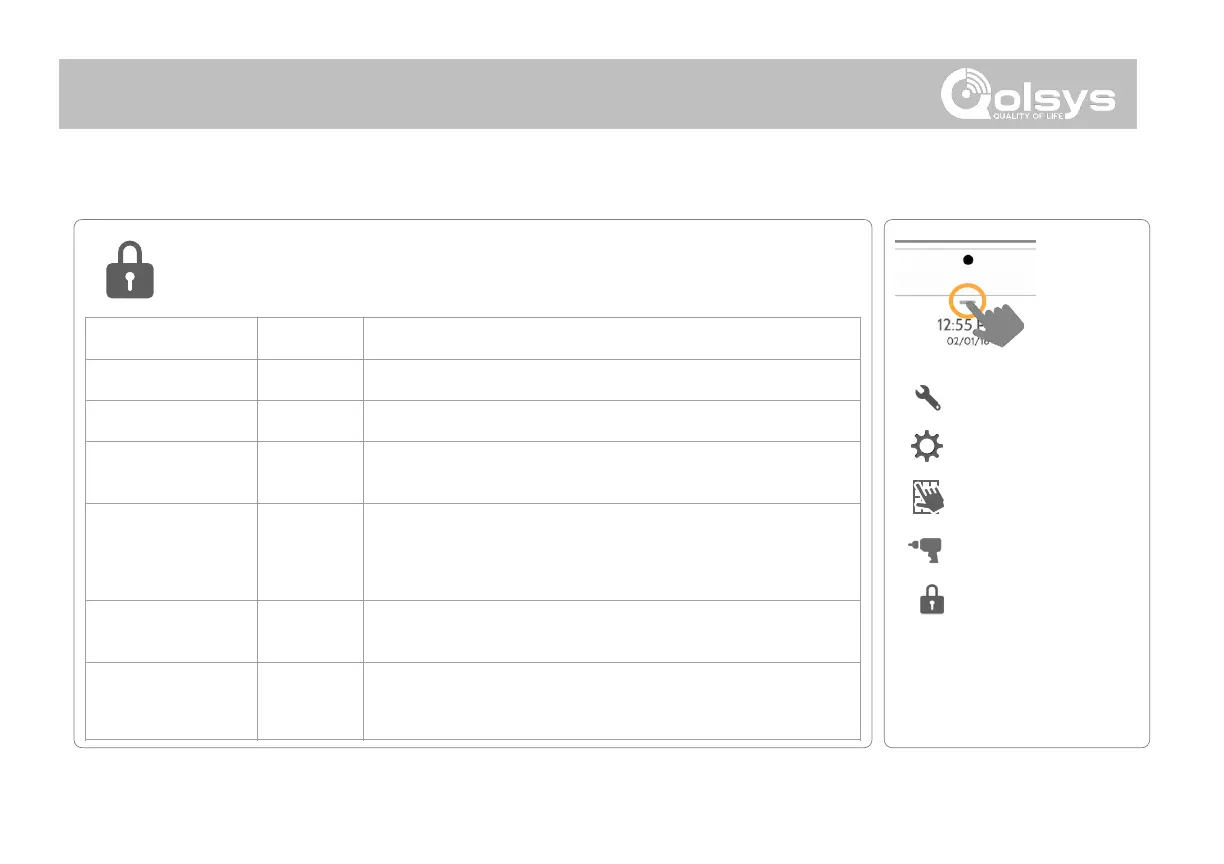Click the small padlock icon below the drill
This screenshot has width=1224, height=864.
click(x=931, y=600)
